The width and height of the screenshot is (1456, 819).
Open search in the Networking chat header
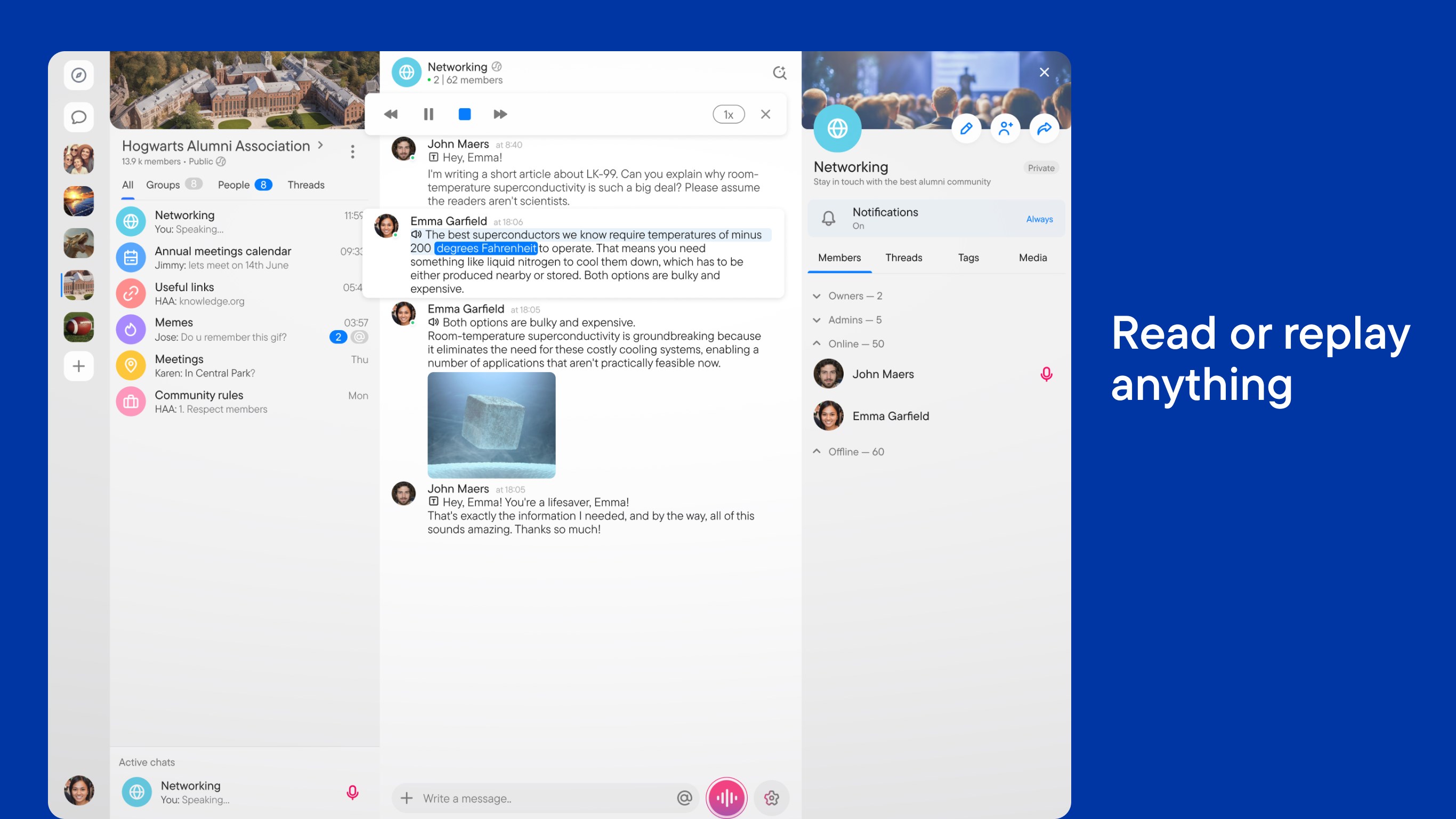pyautogui.click(x=780, y=73)
